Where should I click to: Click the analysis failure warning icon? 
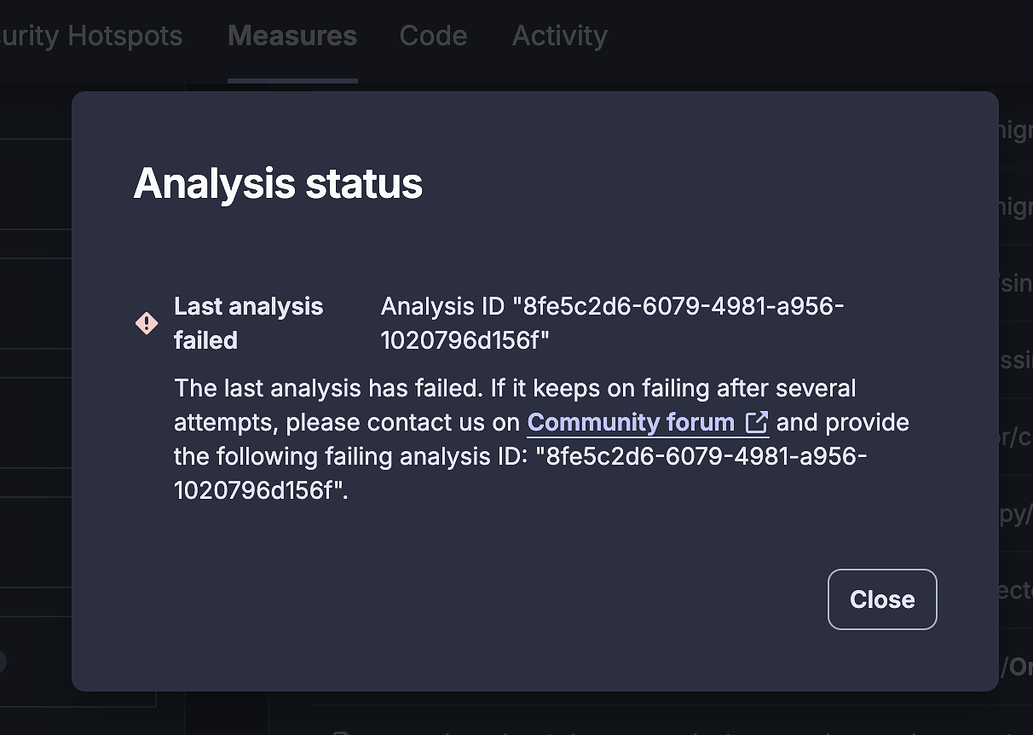[146, 323]
